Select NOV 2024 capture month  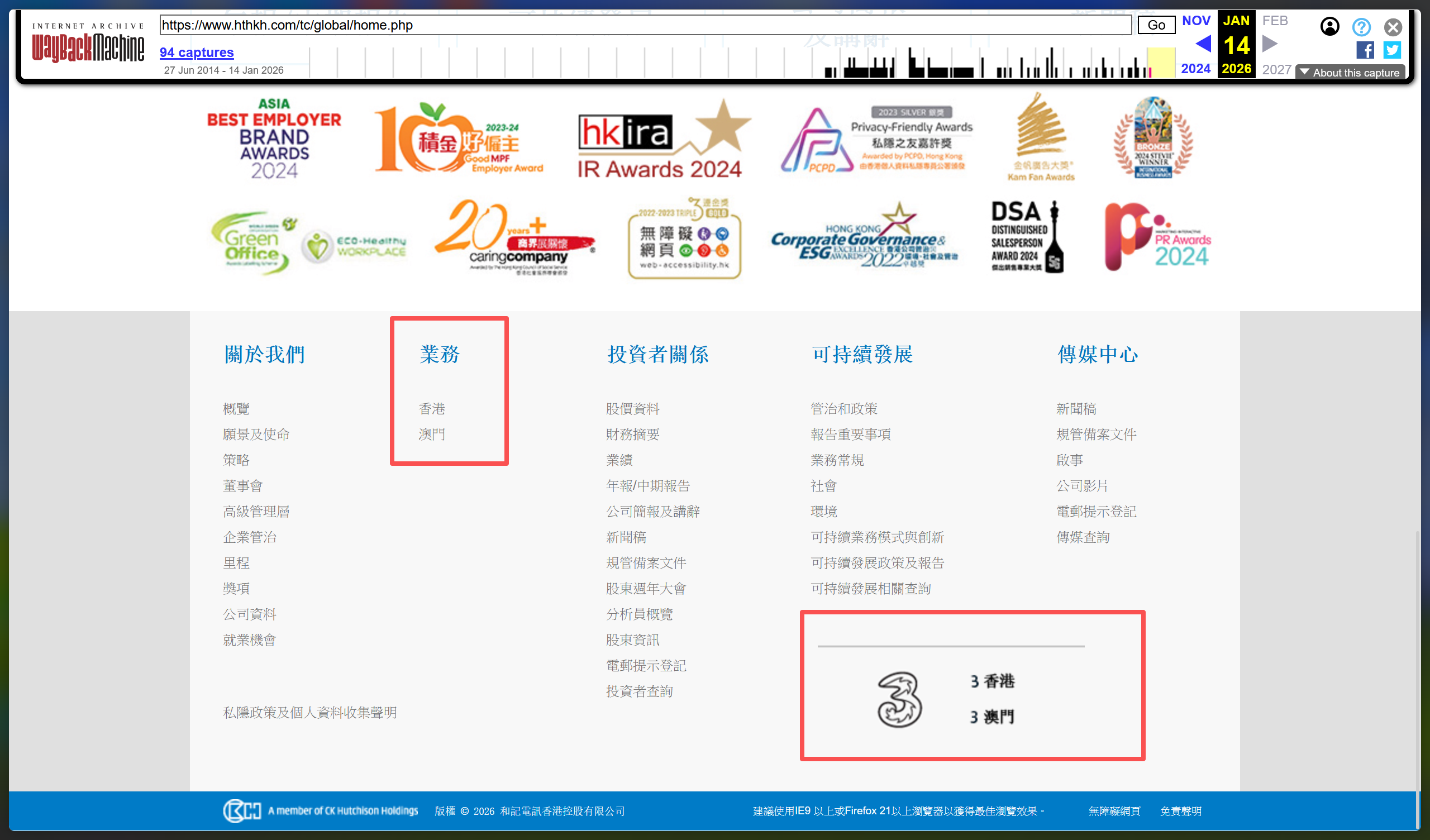pyautogui.click(x=1195, y=21)
